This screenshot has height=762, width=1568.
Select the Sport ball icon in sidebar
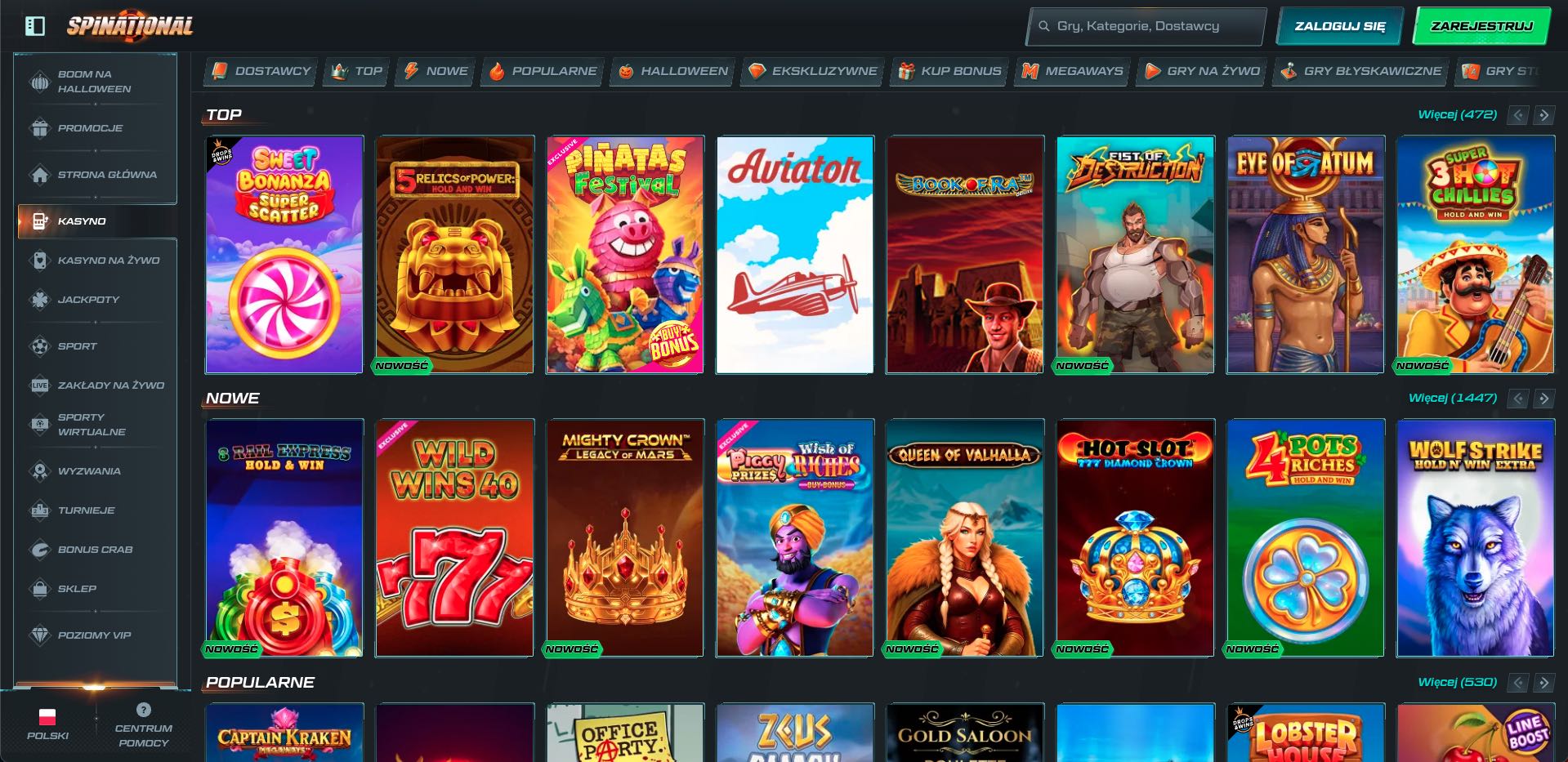[x=38, y=345]
